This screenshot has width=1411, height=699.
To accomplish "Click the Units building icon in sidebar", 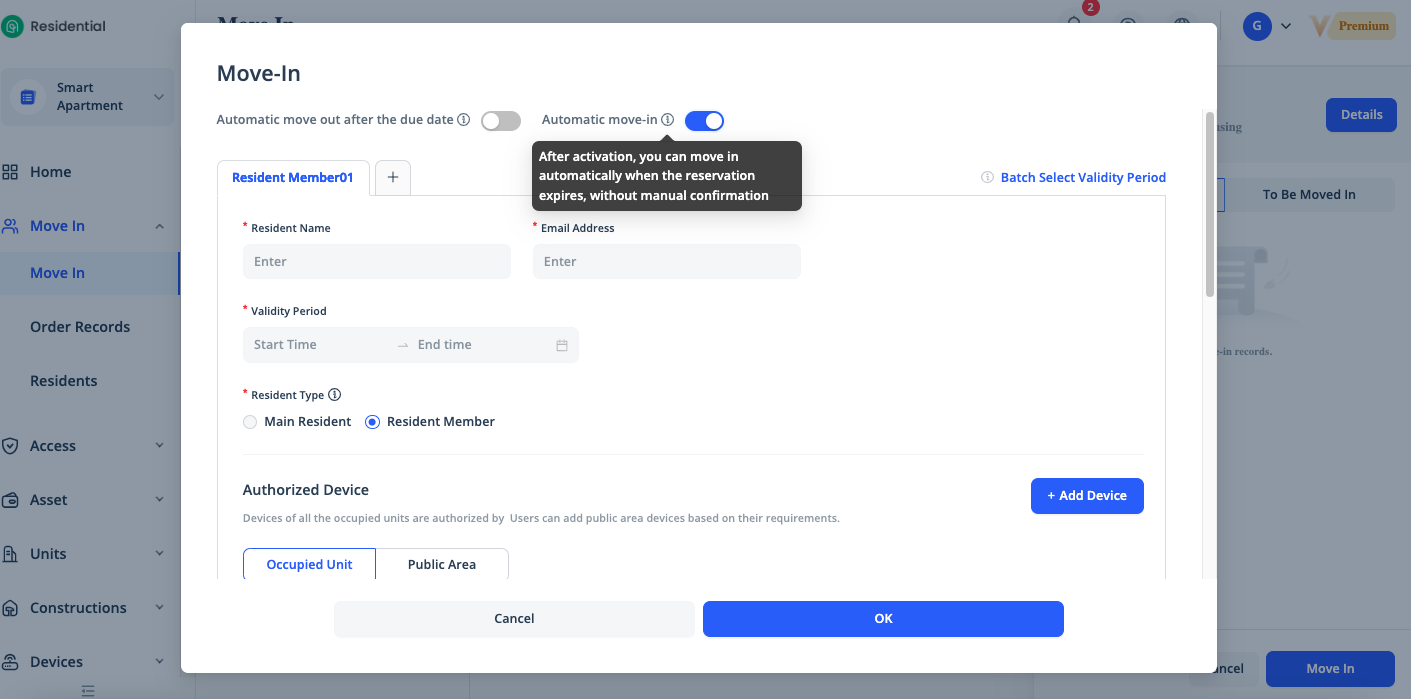I will (x=11, y=554).
